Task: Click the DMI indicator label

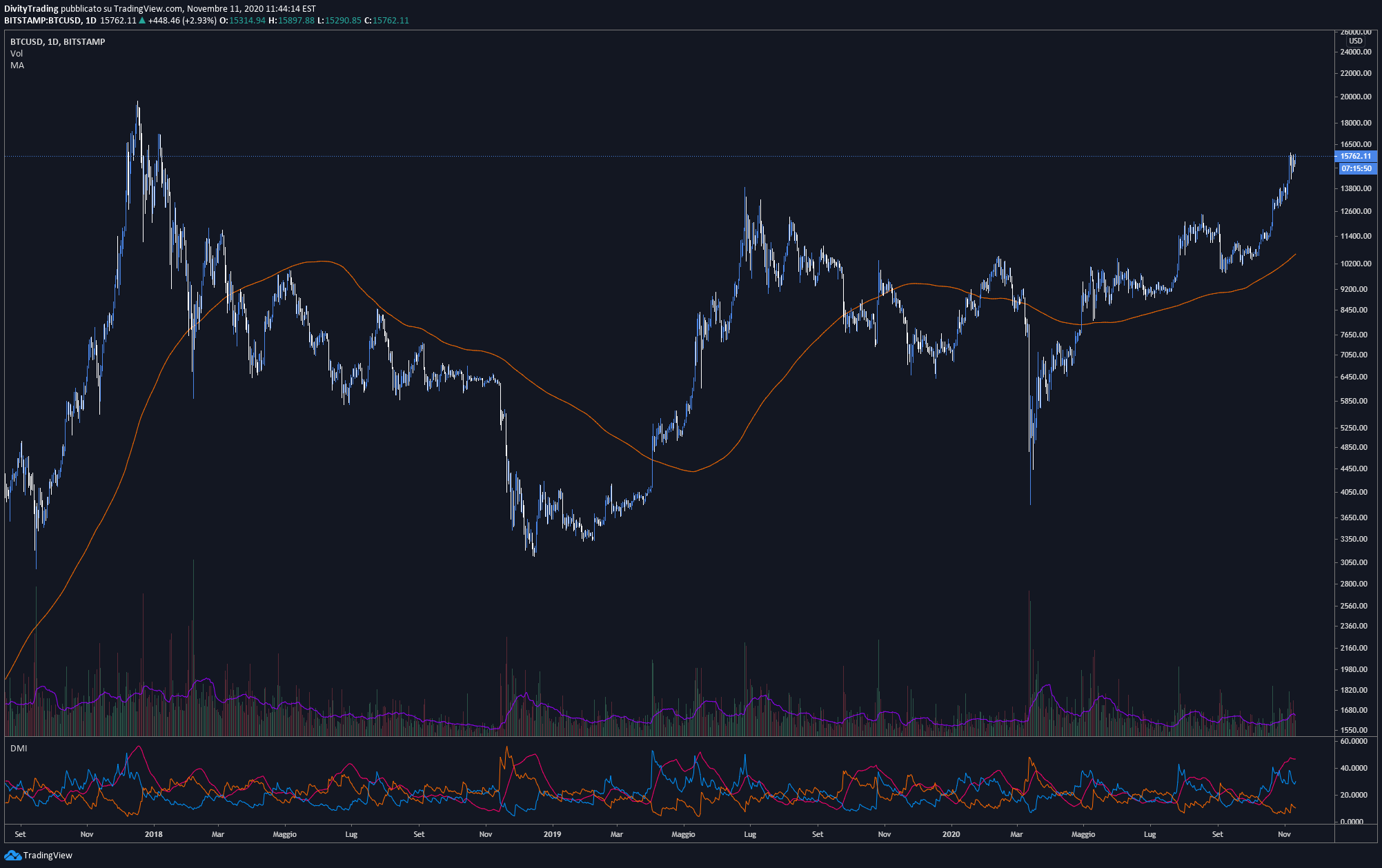Action: coord(19,749)
